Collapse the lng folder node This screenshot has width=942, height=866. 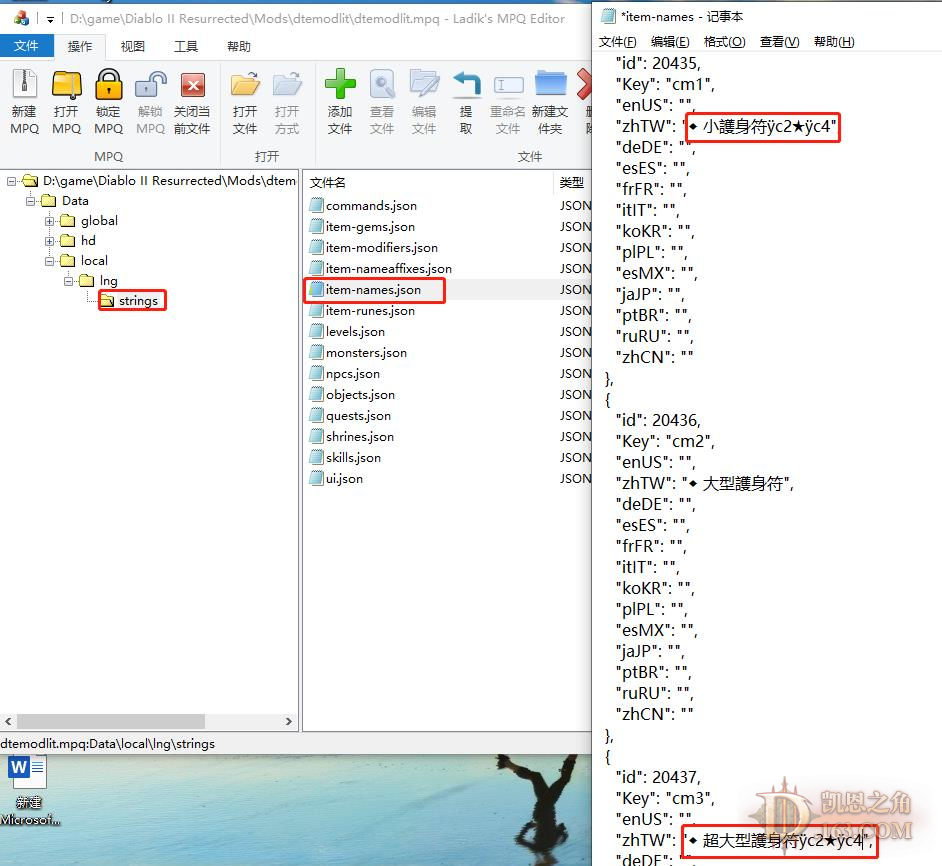(68, 281)
